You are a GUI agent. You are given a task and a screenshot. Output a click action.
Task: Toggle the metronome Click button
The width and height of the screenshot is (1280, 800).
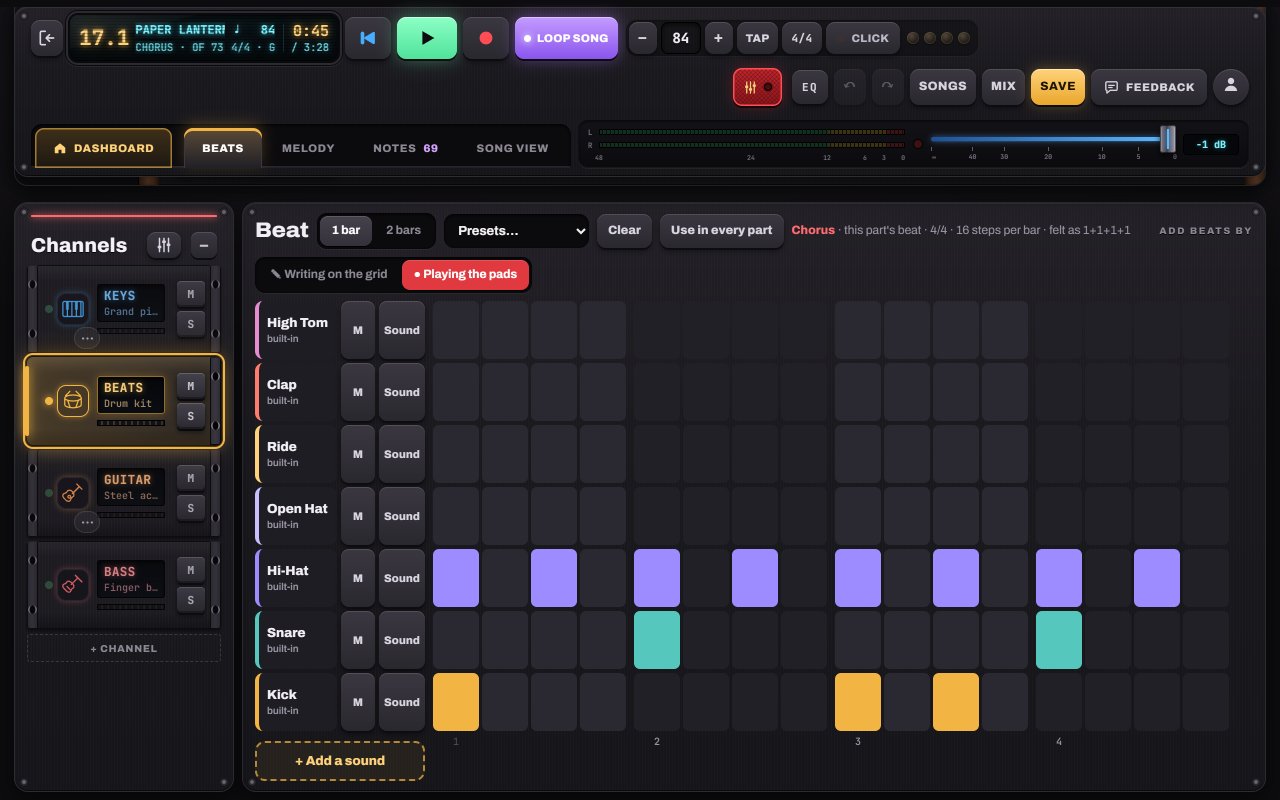click(863, 38)
